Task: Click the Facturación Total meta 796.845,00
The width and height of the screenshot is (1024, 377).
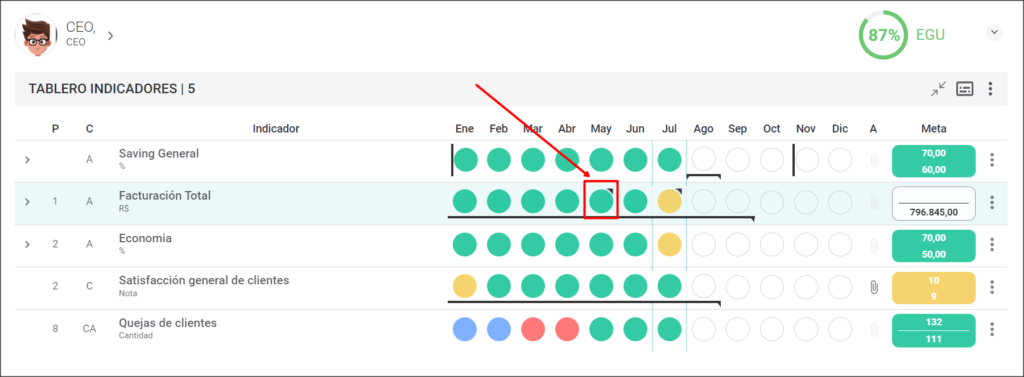Action: click(933, 204)
